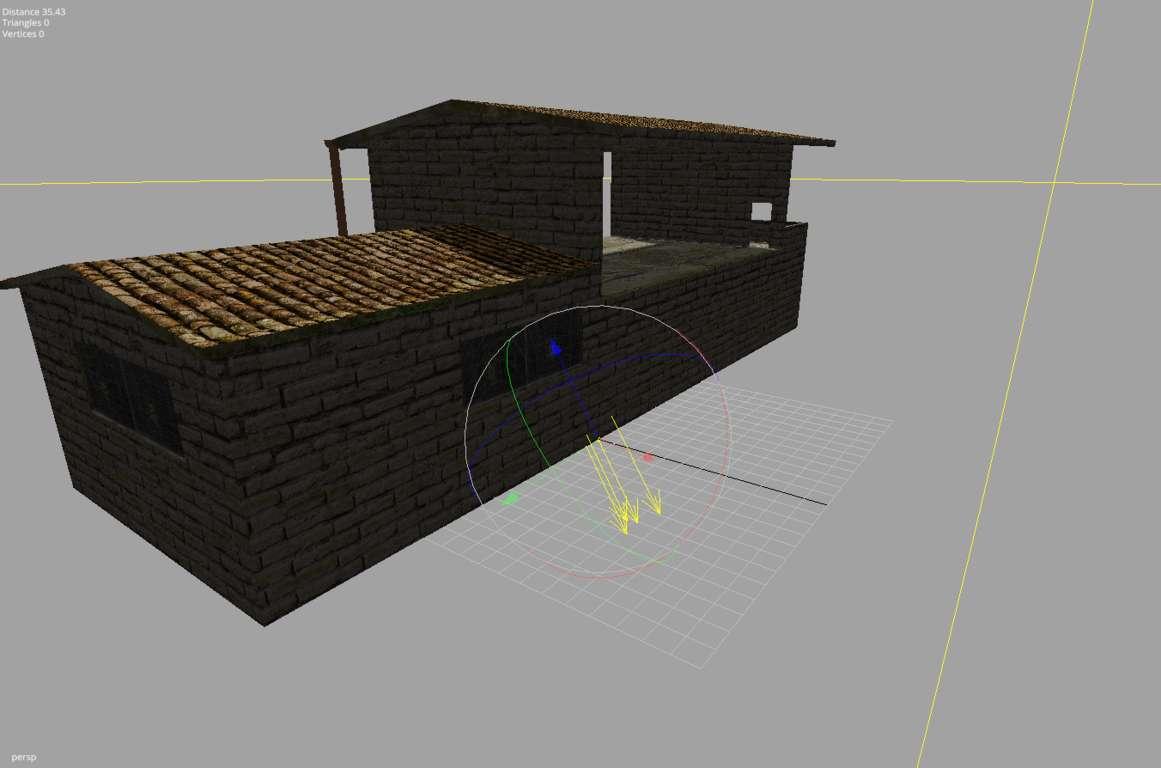Click the dark window on left wall
Screen dimensions: 1161x768
(x=131, y=399)
